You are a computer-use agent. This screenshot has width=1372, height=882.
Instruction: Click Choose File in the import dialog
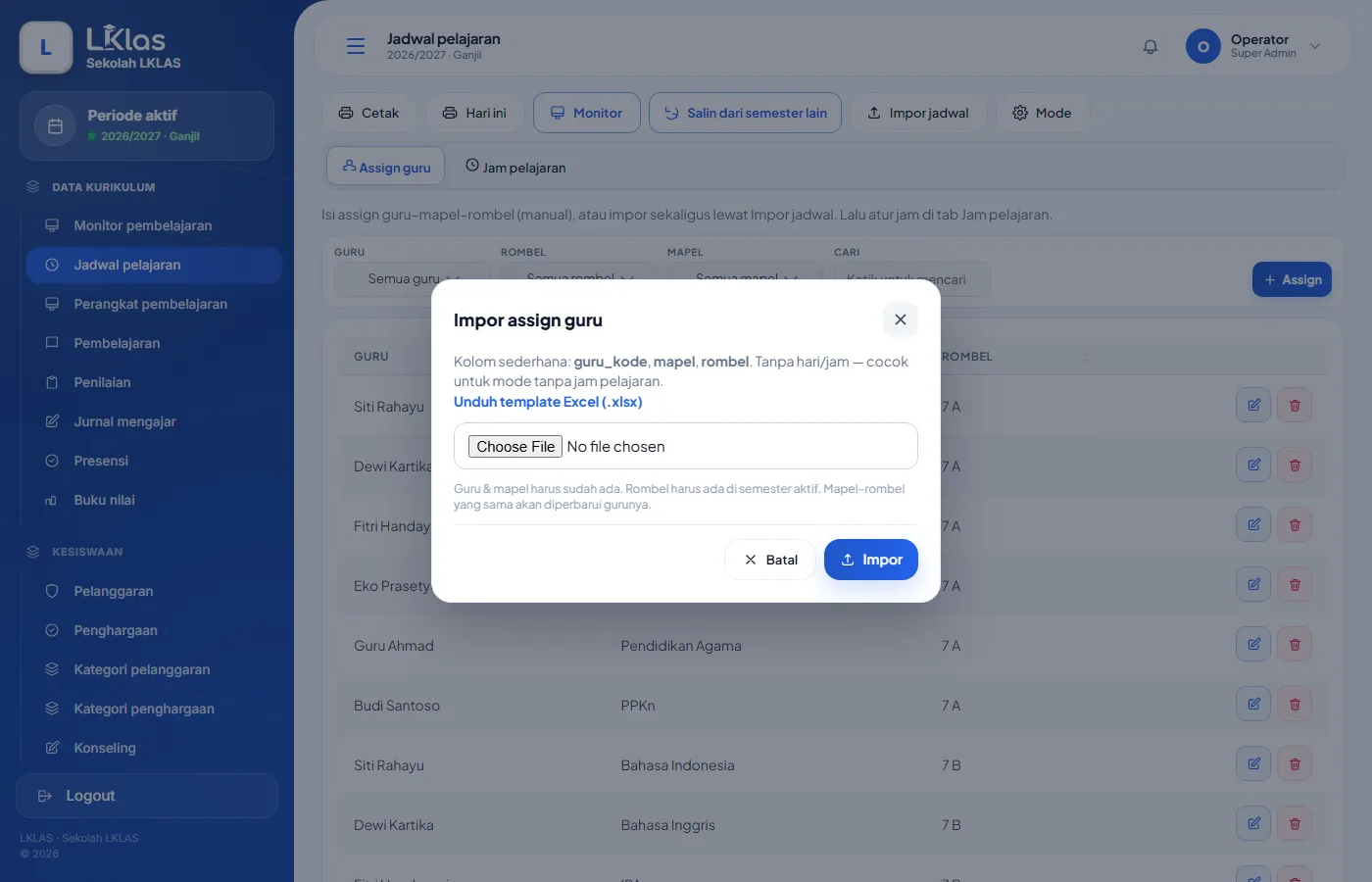click(515, 447)
